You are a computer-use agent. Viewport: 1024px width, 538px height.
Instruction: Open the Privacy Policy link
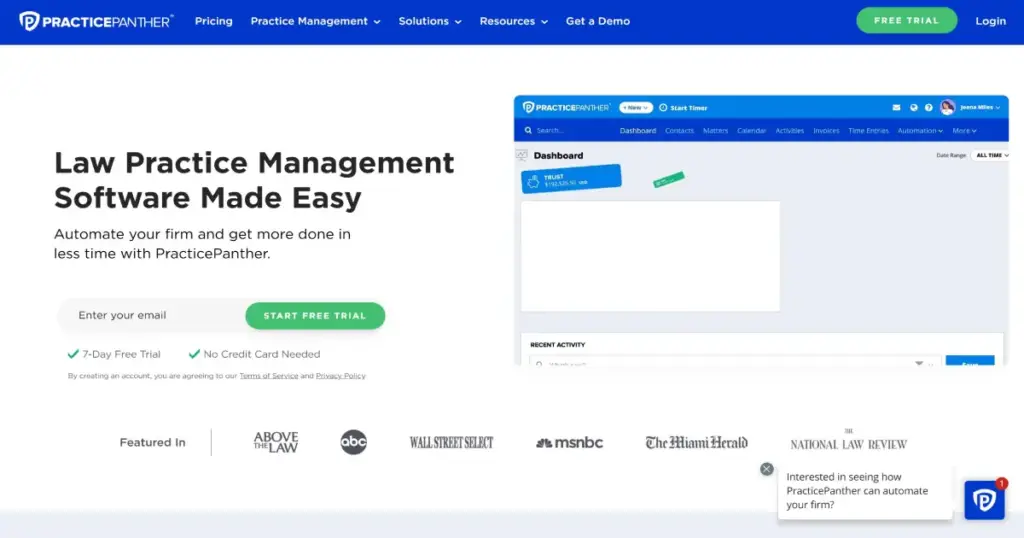[x=340, y=376]
